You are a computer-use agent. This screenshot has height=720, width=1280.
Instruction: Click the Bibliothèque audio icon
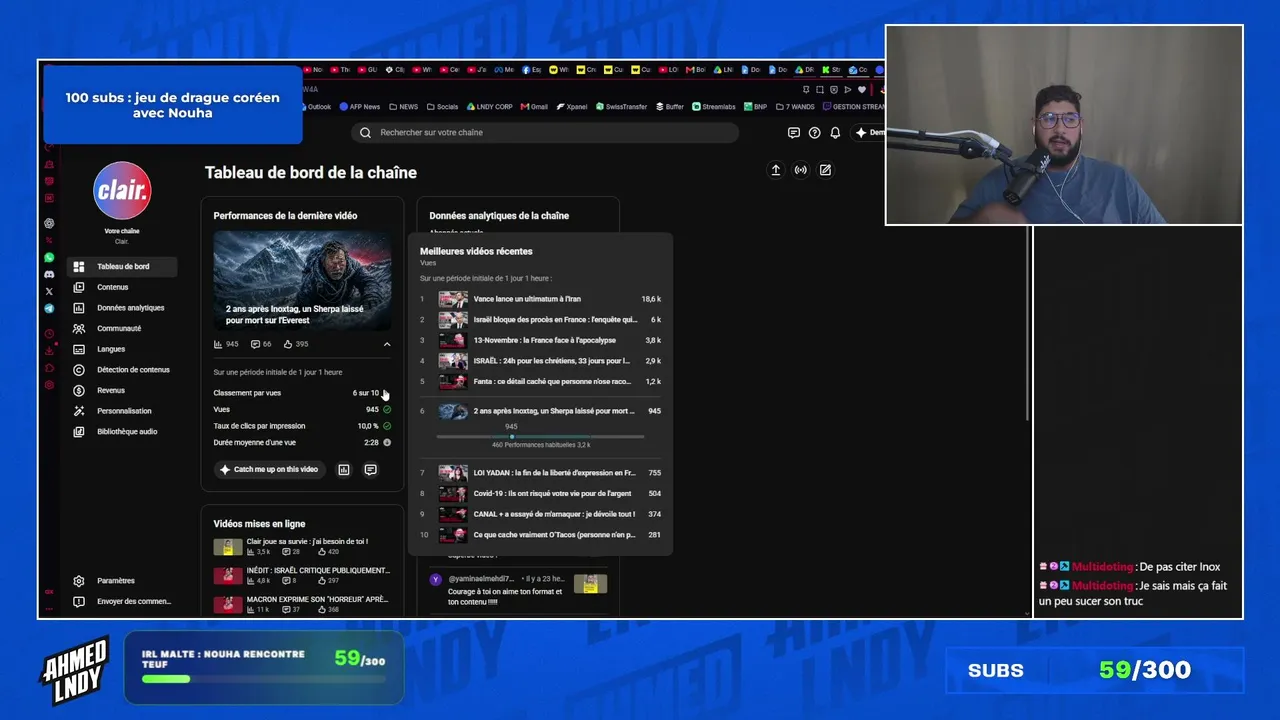[x=79, y=432]
